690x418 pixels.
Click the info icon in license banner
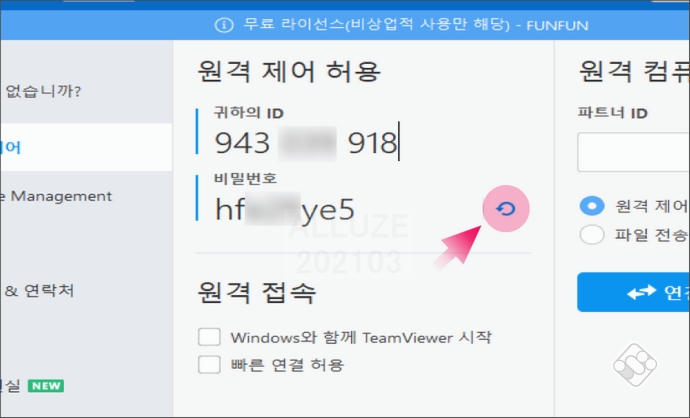click(x=224, y=26)
